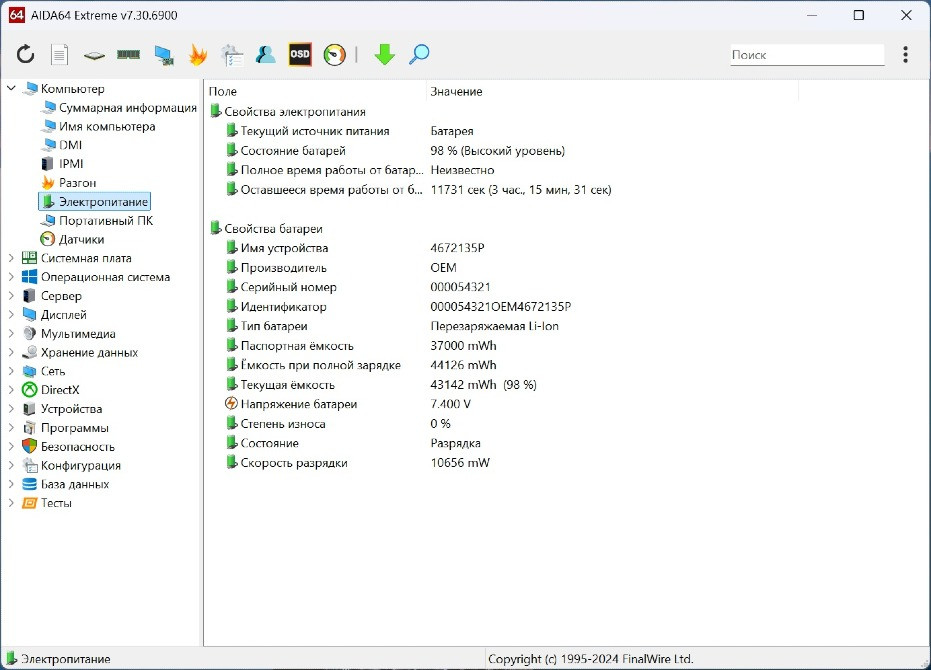Image resolution: width=931 pixels, height=670 pixels.
Task: Open the three-dot menu button
Action: click(x=905, y=55)
